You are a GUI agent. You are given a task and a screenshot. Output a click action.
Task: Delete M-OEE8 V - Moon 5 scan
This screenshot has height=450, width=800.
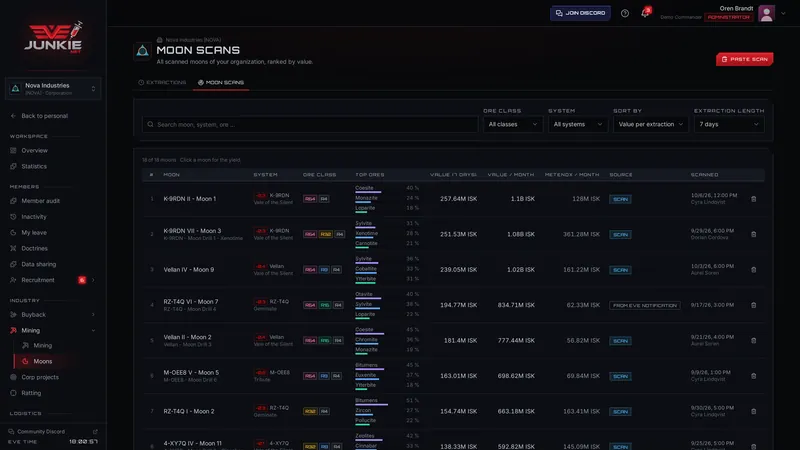tap(754, 376)
